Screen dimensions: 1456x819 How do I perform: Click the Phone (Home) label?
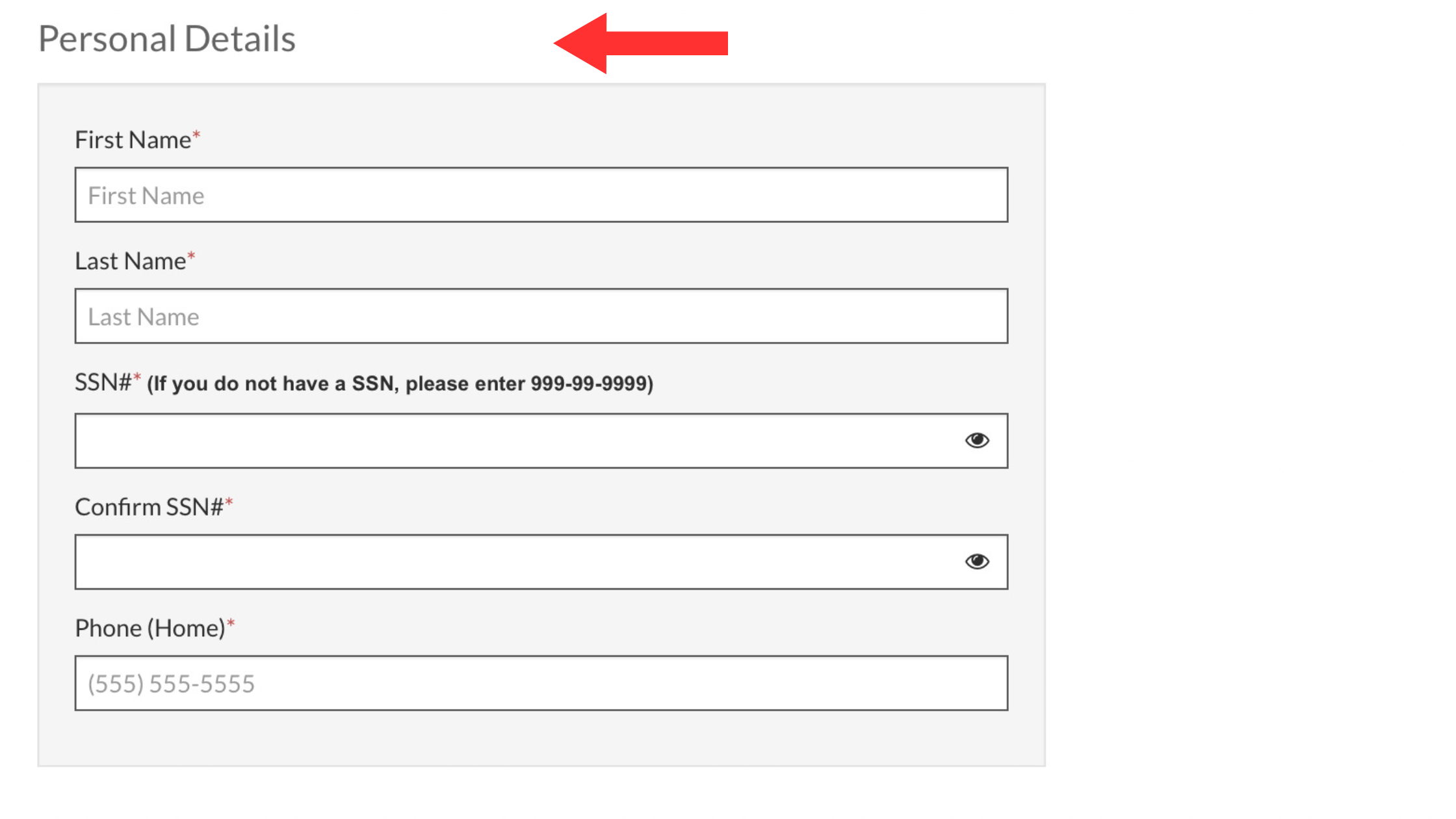[150, 629]
